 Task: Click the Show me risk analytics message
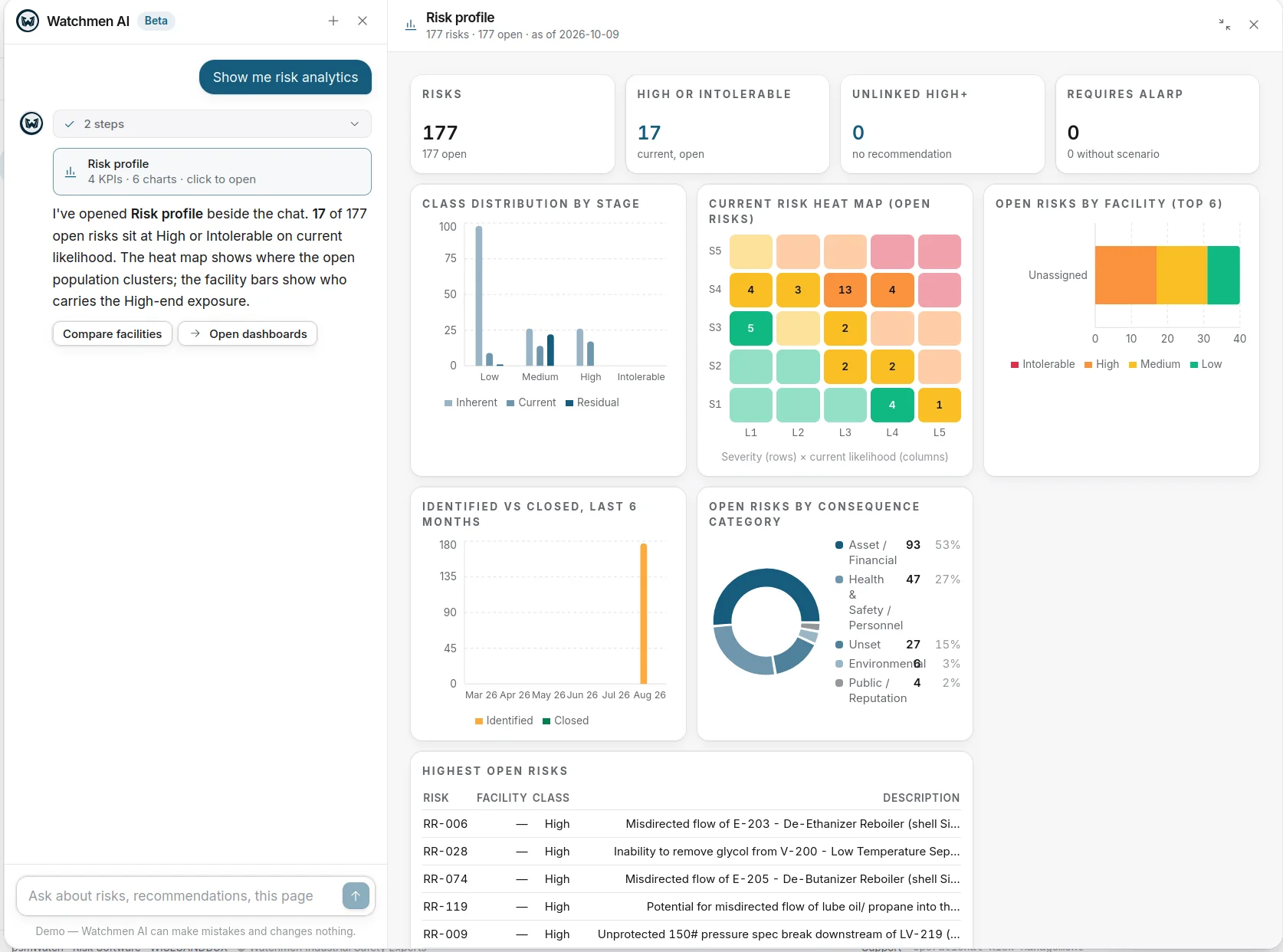click(x=285, y=77)
